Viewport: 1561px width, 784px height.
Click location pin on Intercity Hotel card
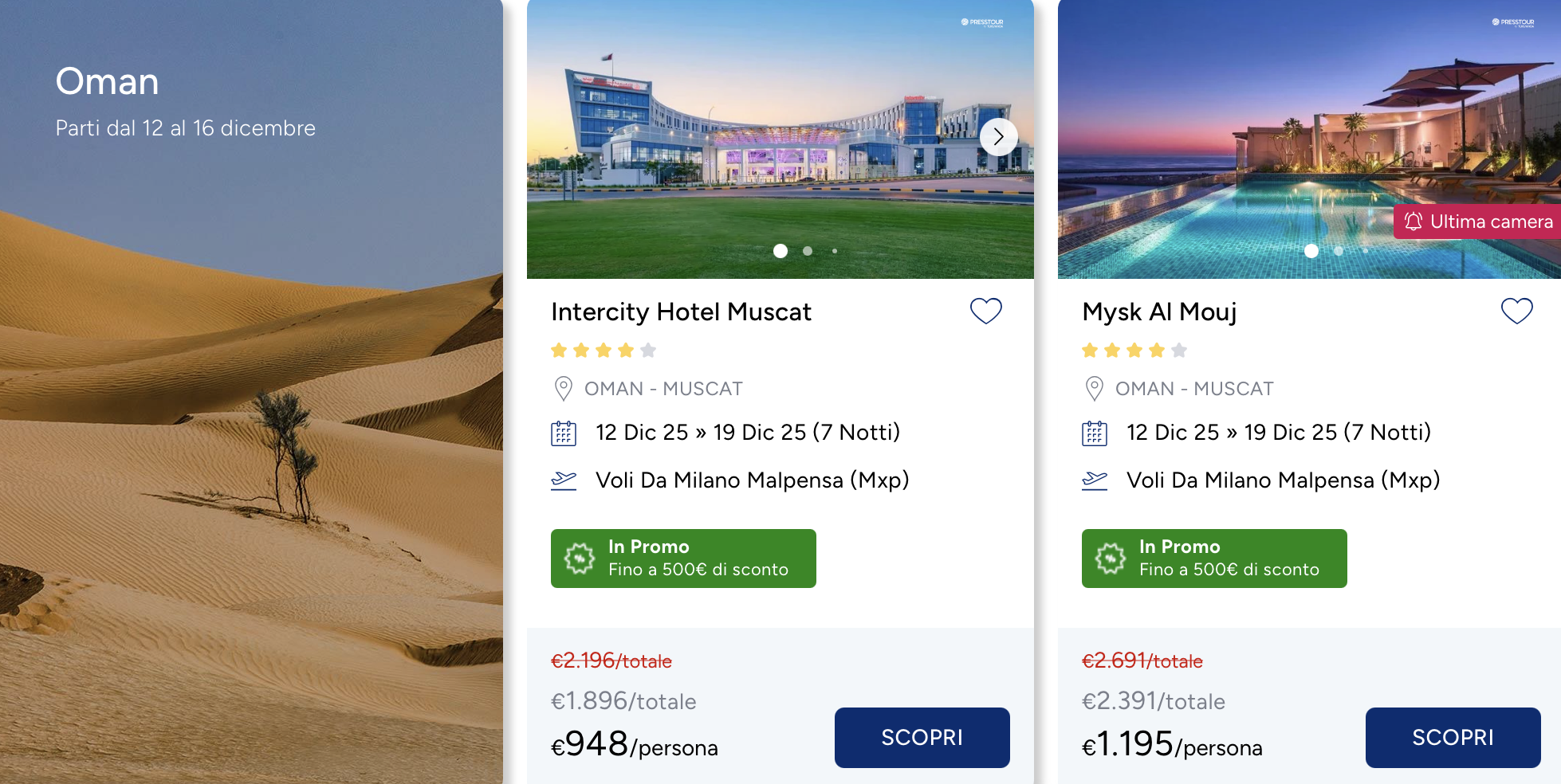coord(563,389)
